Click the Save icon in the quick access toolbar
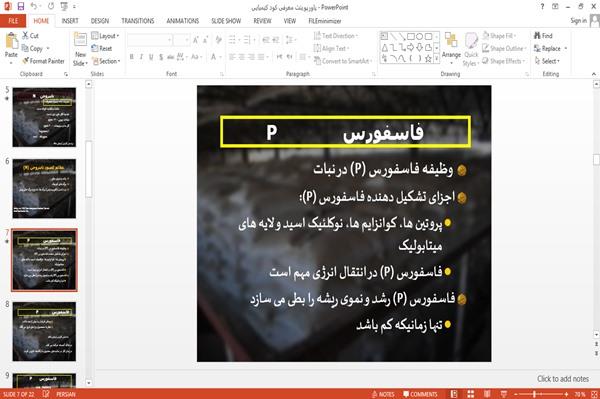This screenshot has width=600, height=399. [x=21, y=7]
